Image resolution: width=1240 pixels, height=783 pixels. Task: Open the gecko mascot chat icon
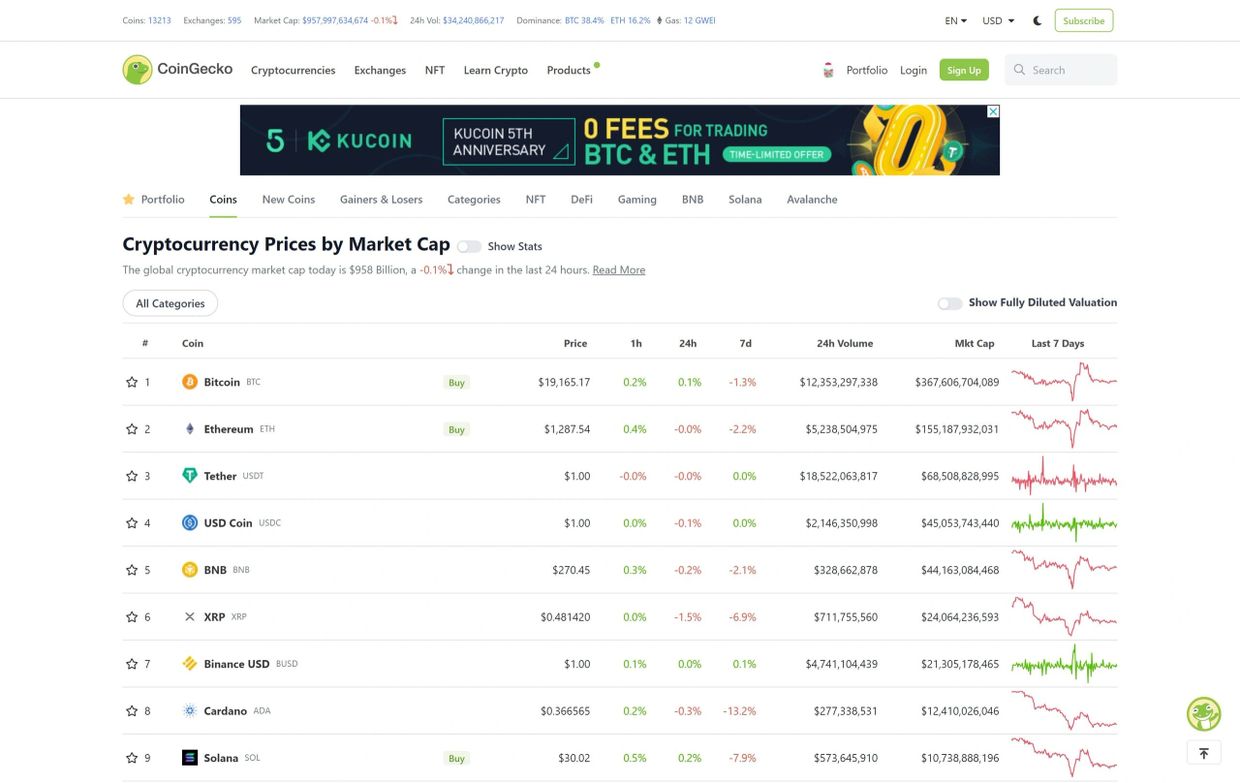[1204, 714]
